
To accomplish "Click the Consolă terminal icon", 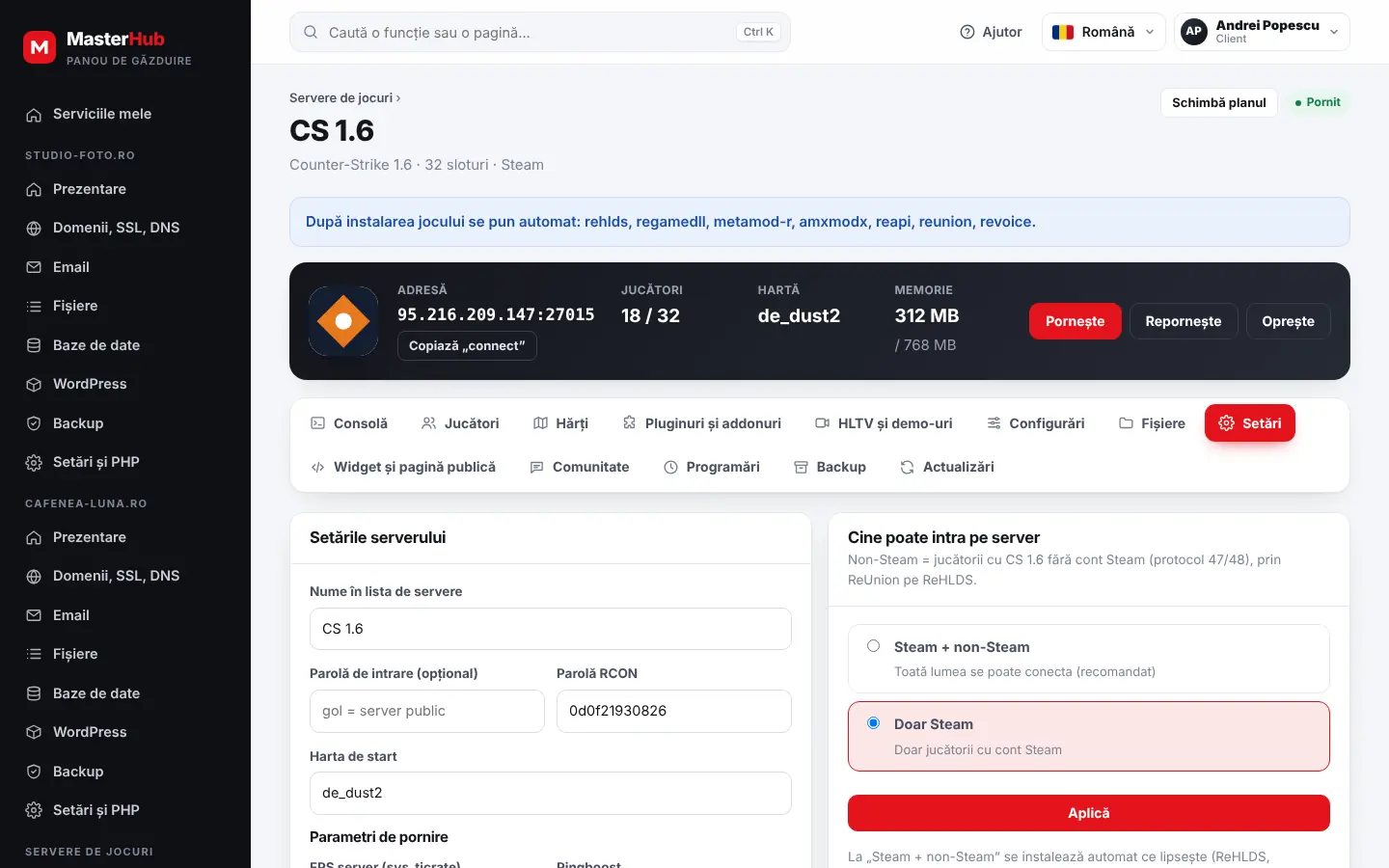I will pos(317,423).
